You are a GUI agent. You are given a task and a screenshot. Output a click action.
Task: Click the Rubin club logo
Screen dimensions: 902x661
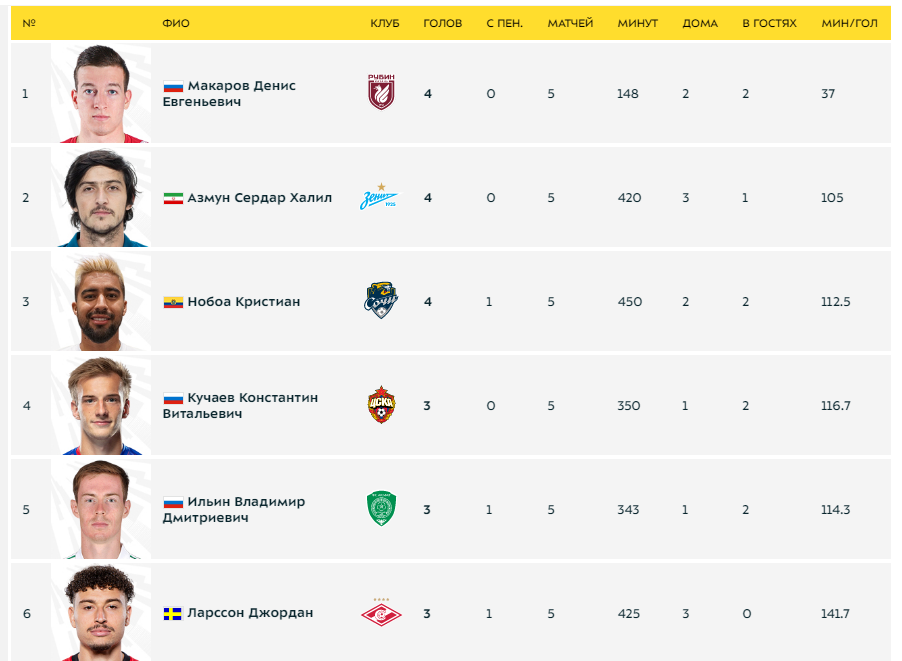(381, 92)
